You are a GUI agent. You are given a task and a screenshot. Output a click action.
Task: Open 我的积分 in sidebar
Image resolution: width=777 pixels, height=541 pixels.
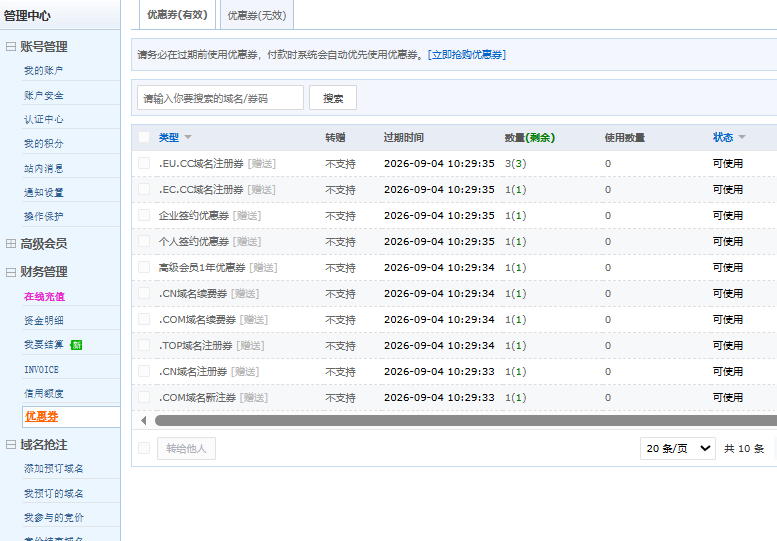tap(44, 144)
